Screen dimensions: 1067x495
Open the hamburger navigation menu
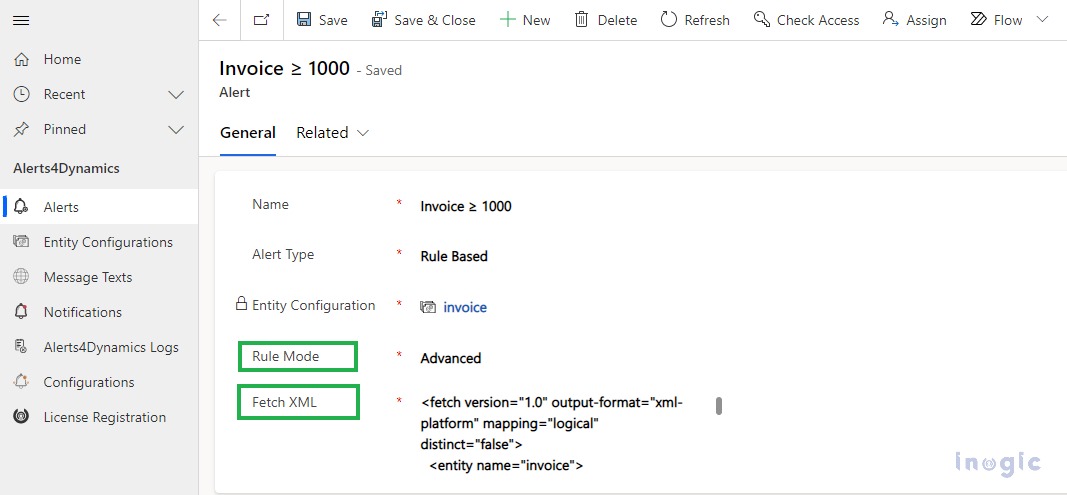coord(21,20)
